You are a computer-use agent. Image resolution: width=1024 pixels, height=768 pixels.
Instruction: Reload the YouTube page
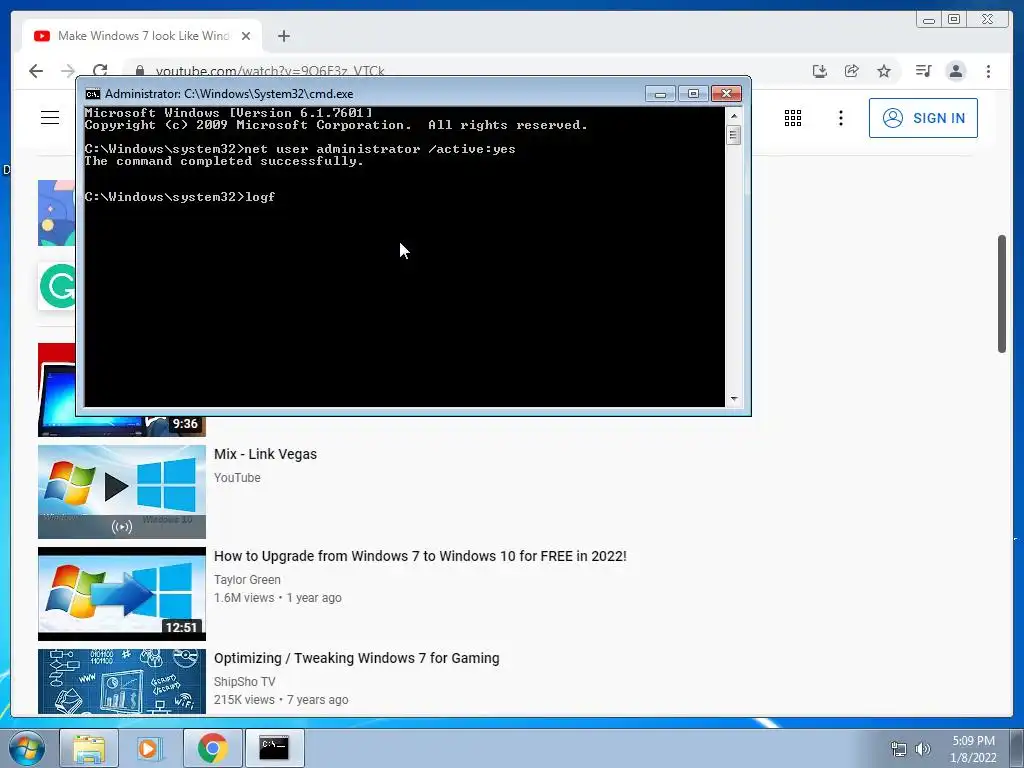100,71
